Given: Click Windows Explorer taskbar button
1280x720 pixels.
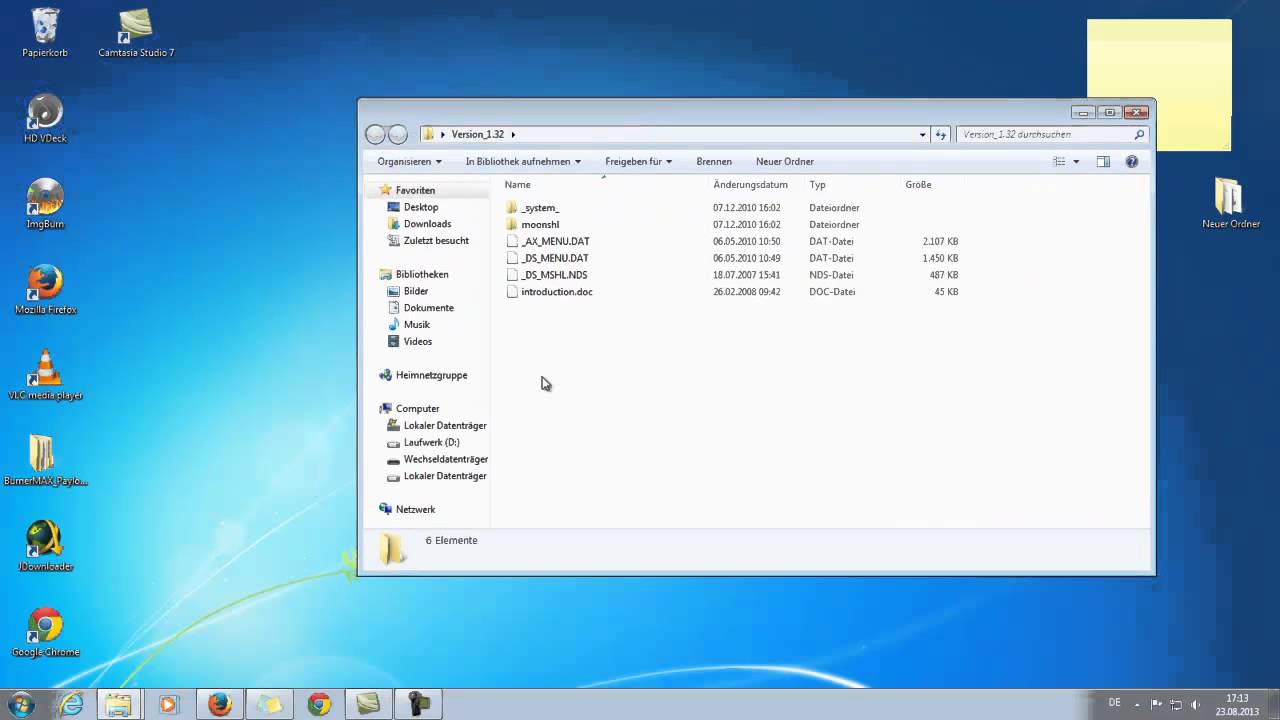Looking at the screenshot, I should coord(118,704).
